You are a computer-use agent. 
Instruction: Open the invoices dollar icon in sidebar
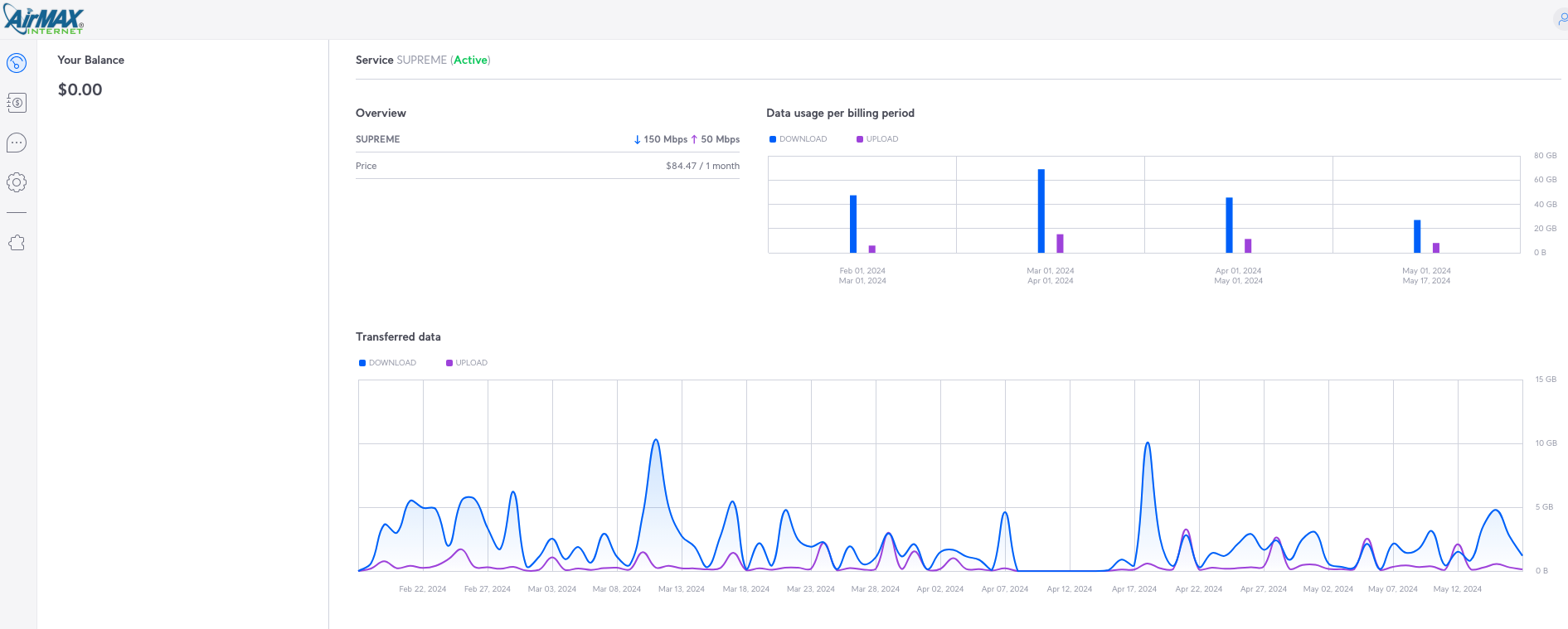17,103
